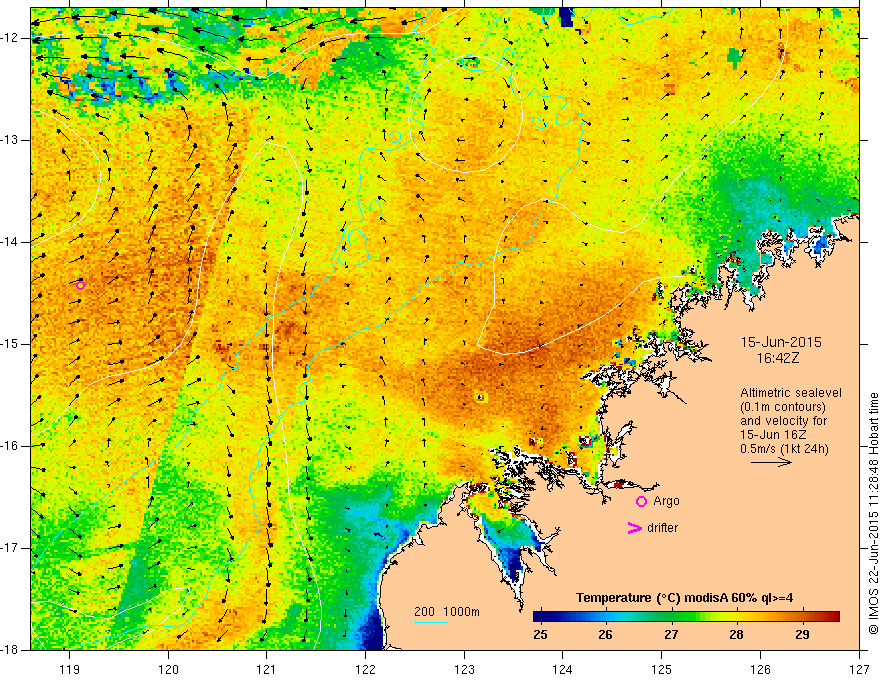This screenshot has height=680, width=880.
Task: Select the 'drifter' legend label
Action: (662, 528)
